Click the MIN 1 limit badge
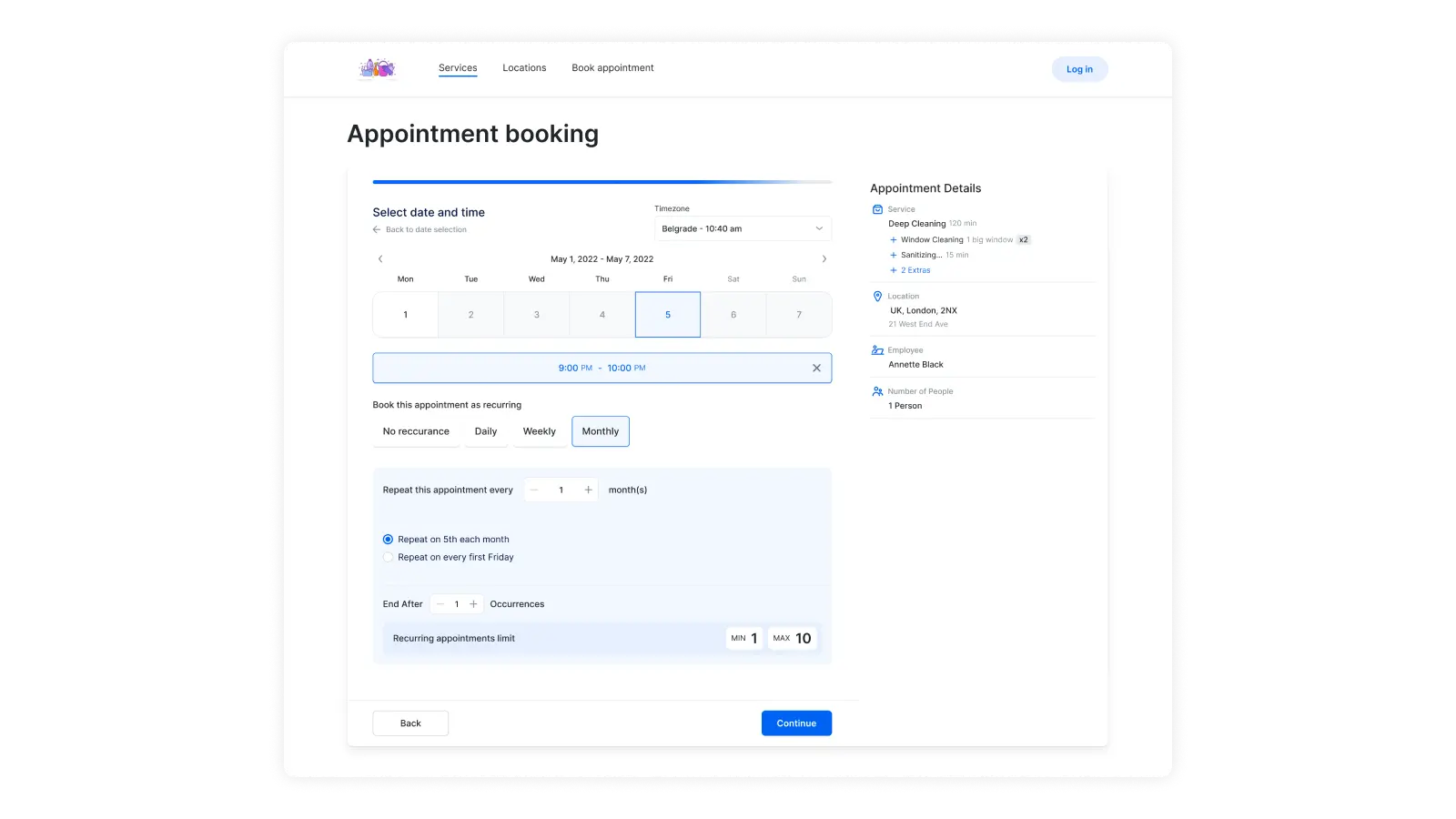 [744, 638]
